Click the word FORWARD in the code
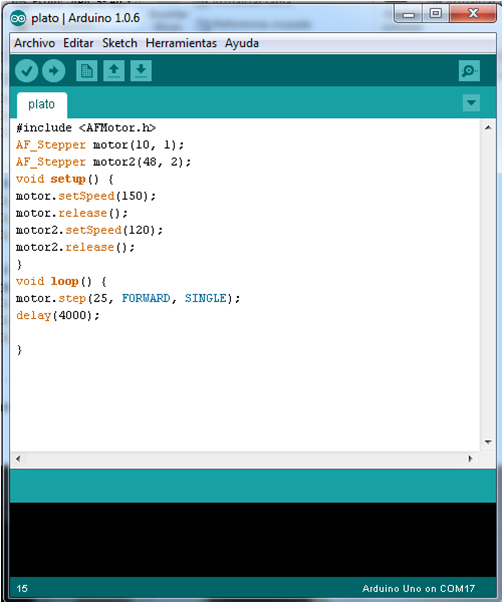The image size is (502, 602). click(x=146, y=298)
